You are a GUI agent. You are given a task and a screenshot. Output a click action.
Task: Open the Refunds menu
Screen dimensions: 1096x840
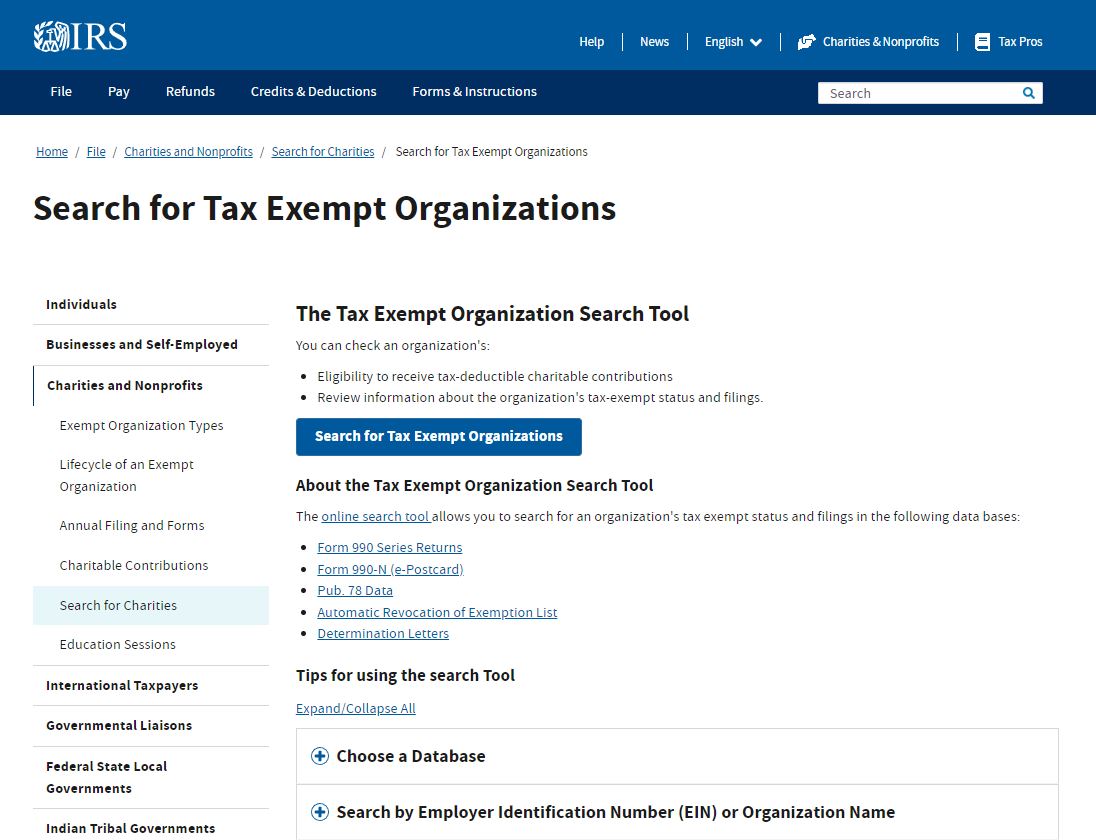click(x=190, y=92)
